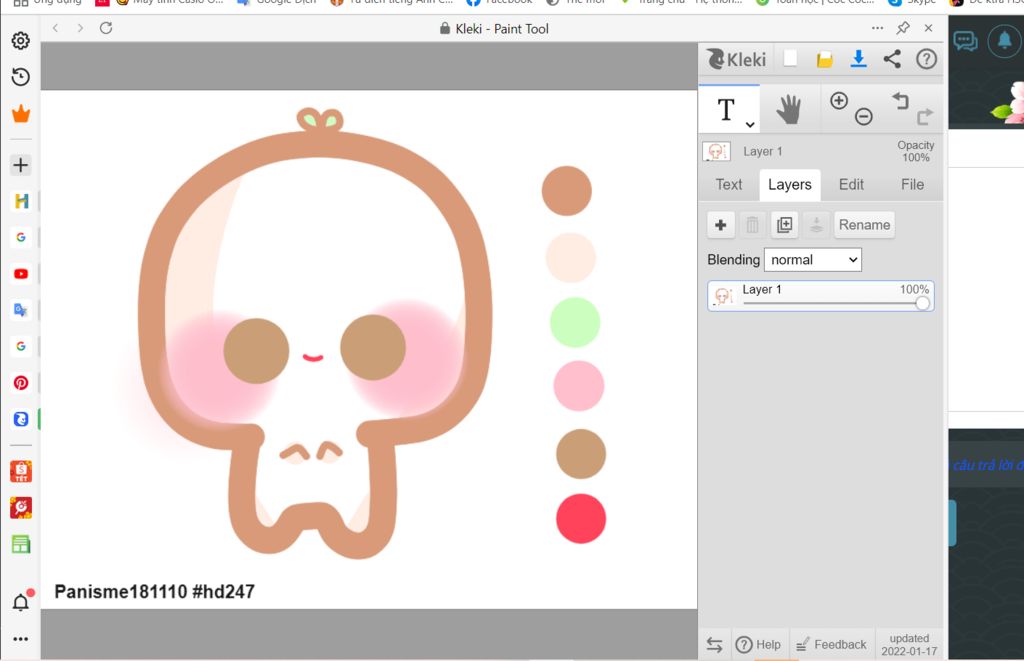The height and width of the screenshot is (661, 1024).
Task: Go forward in the Kleki panel
Action: pos(80,28)
